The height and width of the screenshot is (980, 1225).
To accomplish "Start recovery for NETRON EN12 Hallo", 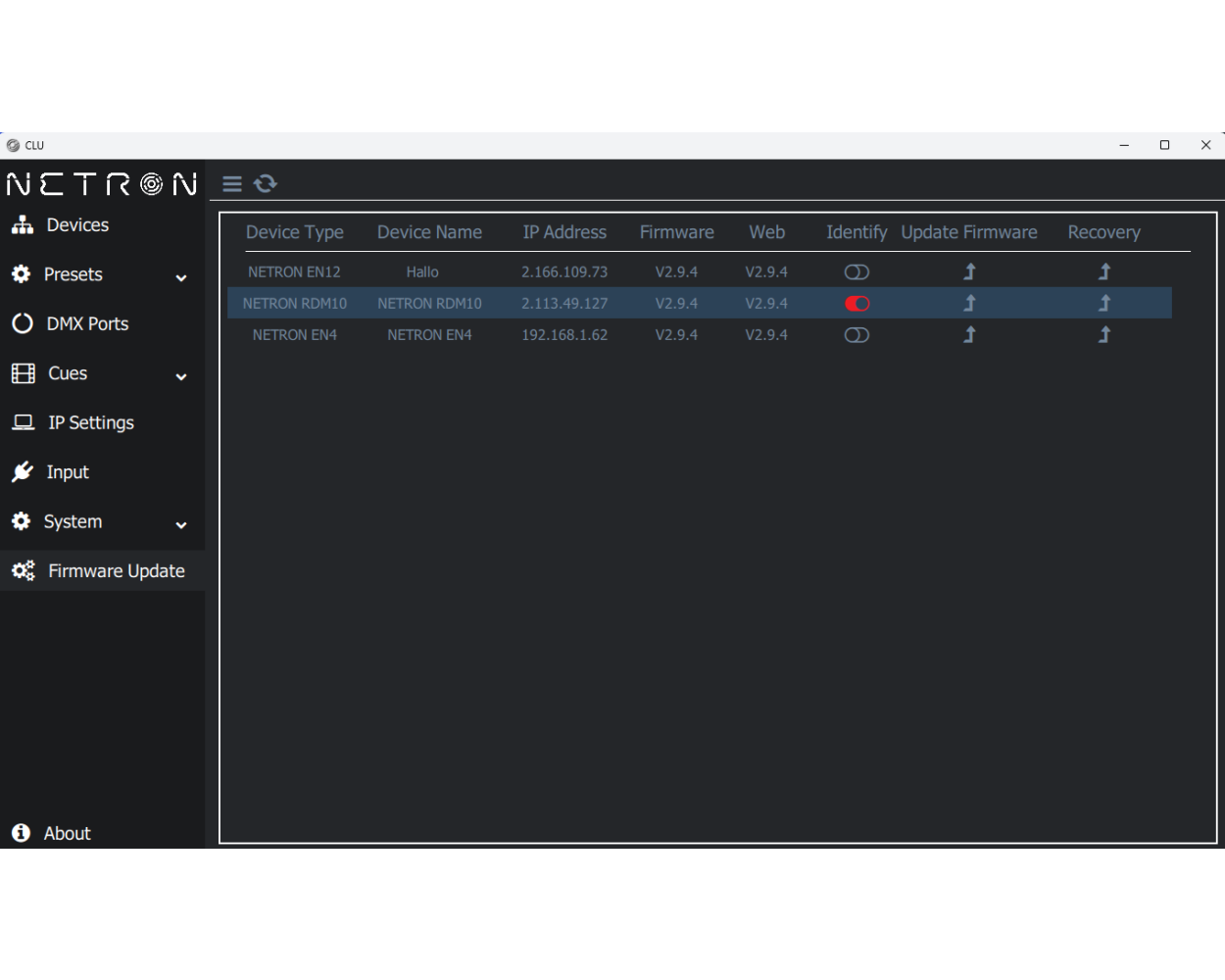I will [1104, 271].
